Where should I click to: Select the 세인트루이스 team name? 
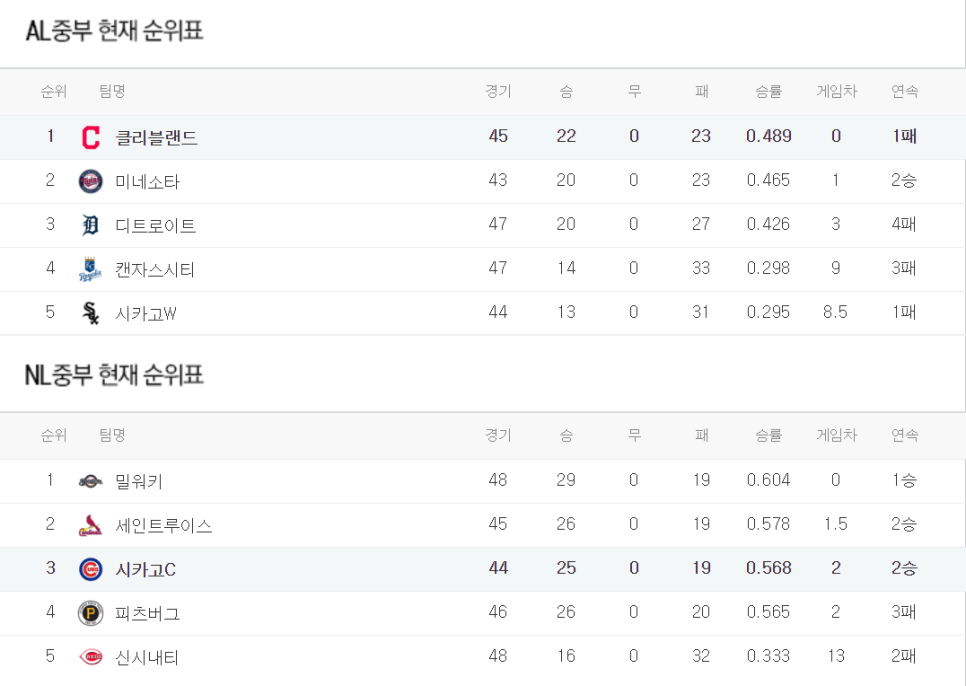pyautogui.click(x=164, y=525)
